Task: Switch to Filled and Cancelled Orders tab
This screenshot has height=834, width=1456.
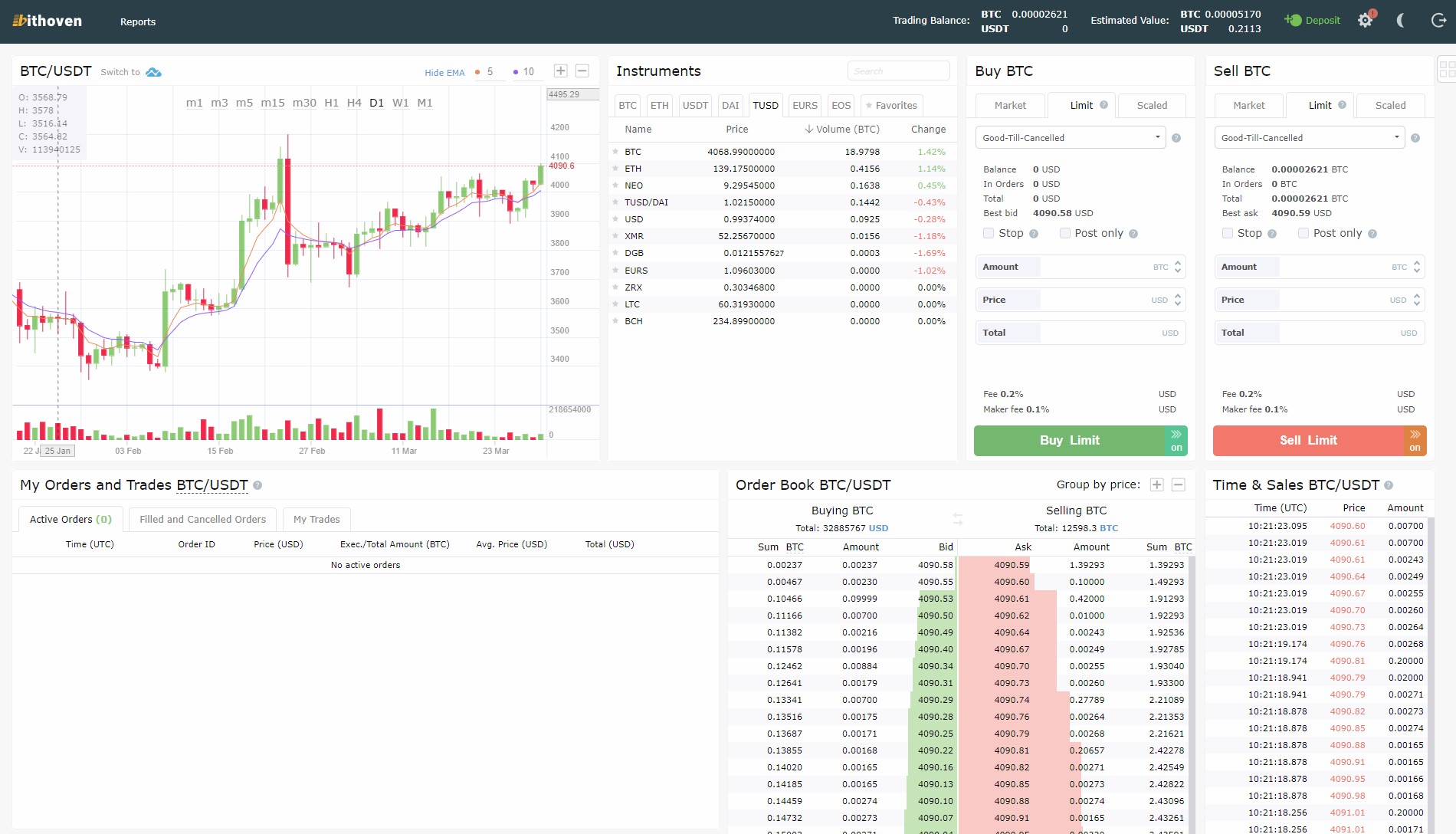Action: tap(202, 519)
